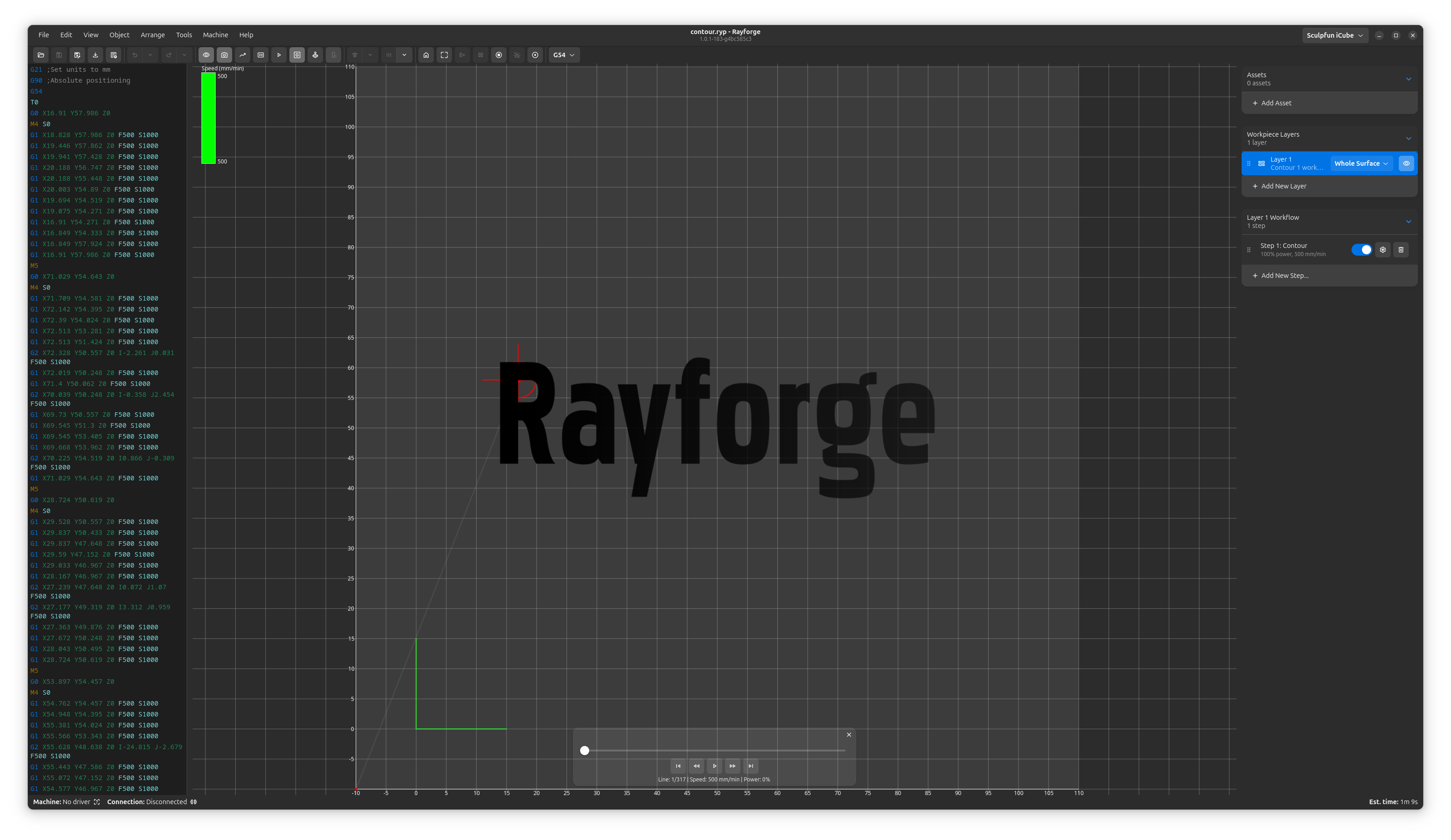Collapse the Workpiece Layers panel
The image size is (1451, 840).
point(1409,138)
